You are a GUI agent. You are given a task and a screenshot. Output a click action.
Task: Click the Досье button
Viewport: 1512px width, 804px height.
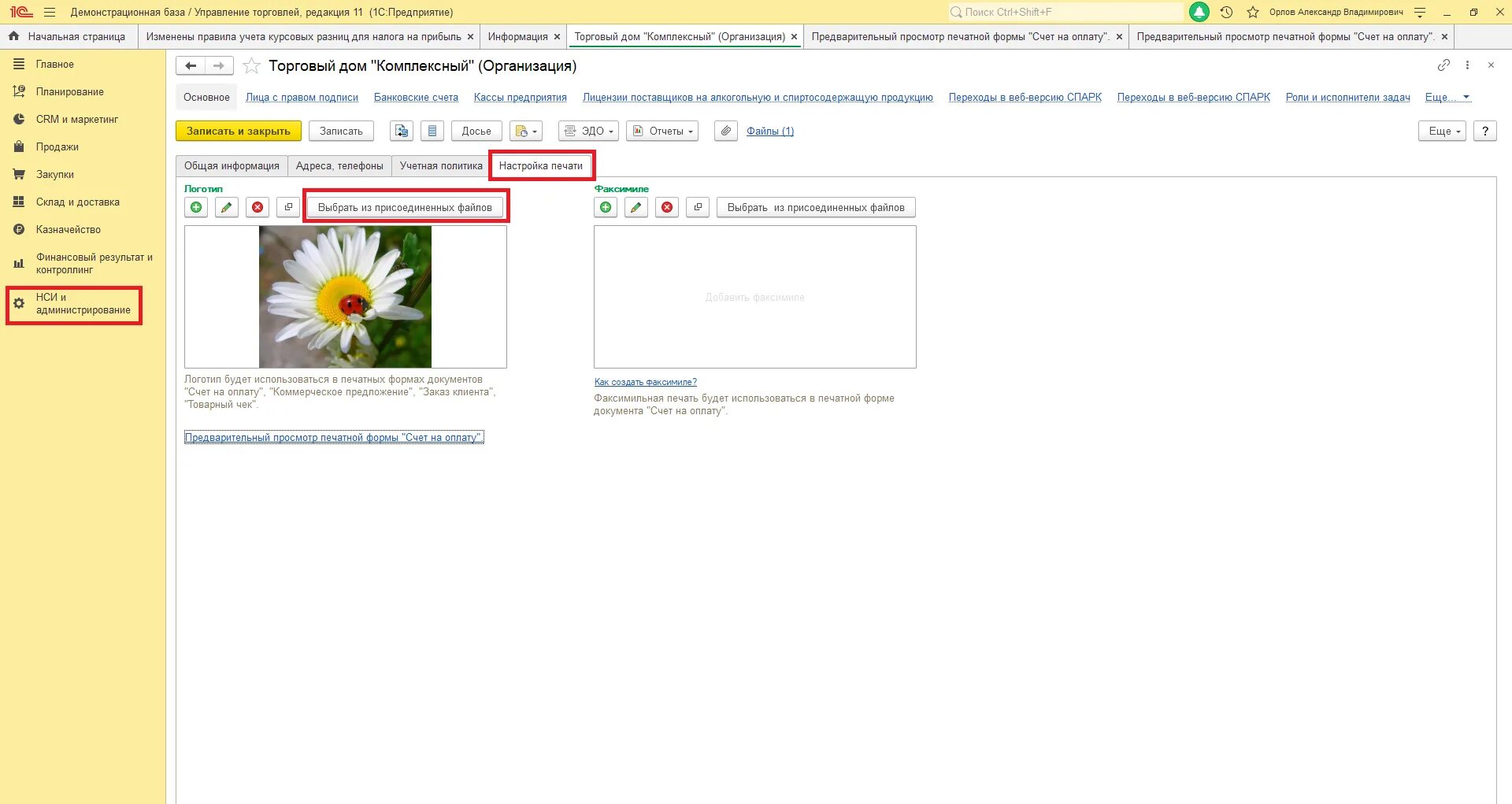tap(476, 131)
